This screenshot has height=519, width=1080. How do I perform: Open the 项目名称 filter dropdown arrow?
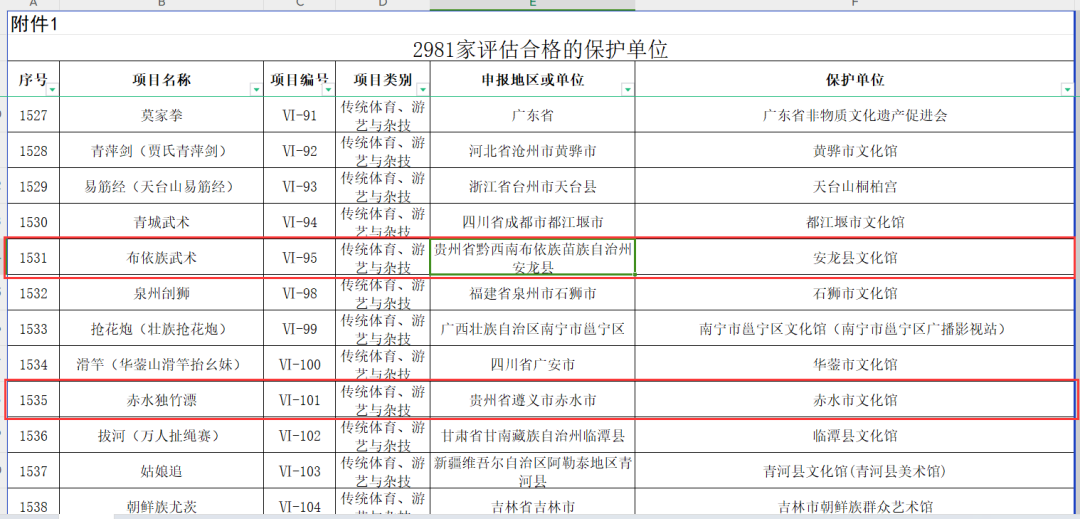pos(255,90)
